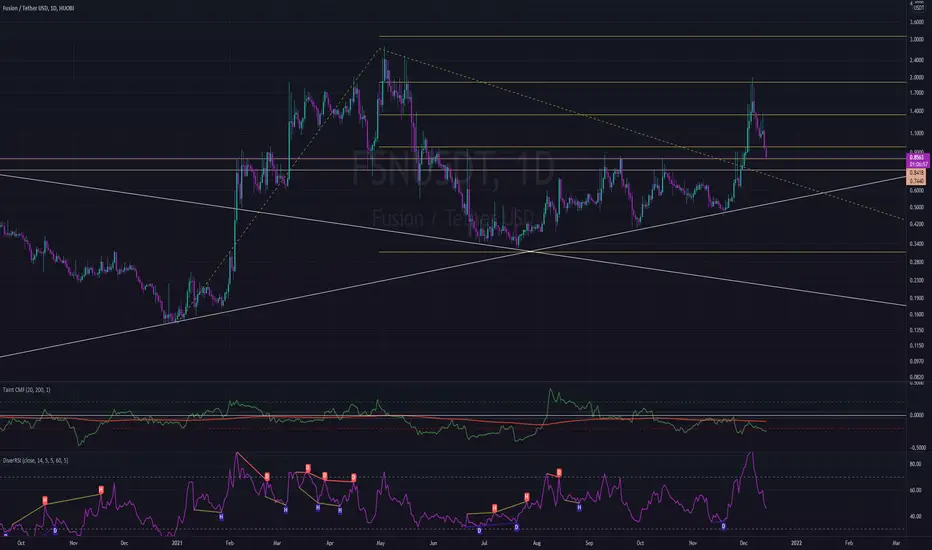Click the Mar label at time axis end
This screenshot has height=550, width=932.
click(896, 543)
